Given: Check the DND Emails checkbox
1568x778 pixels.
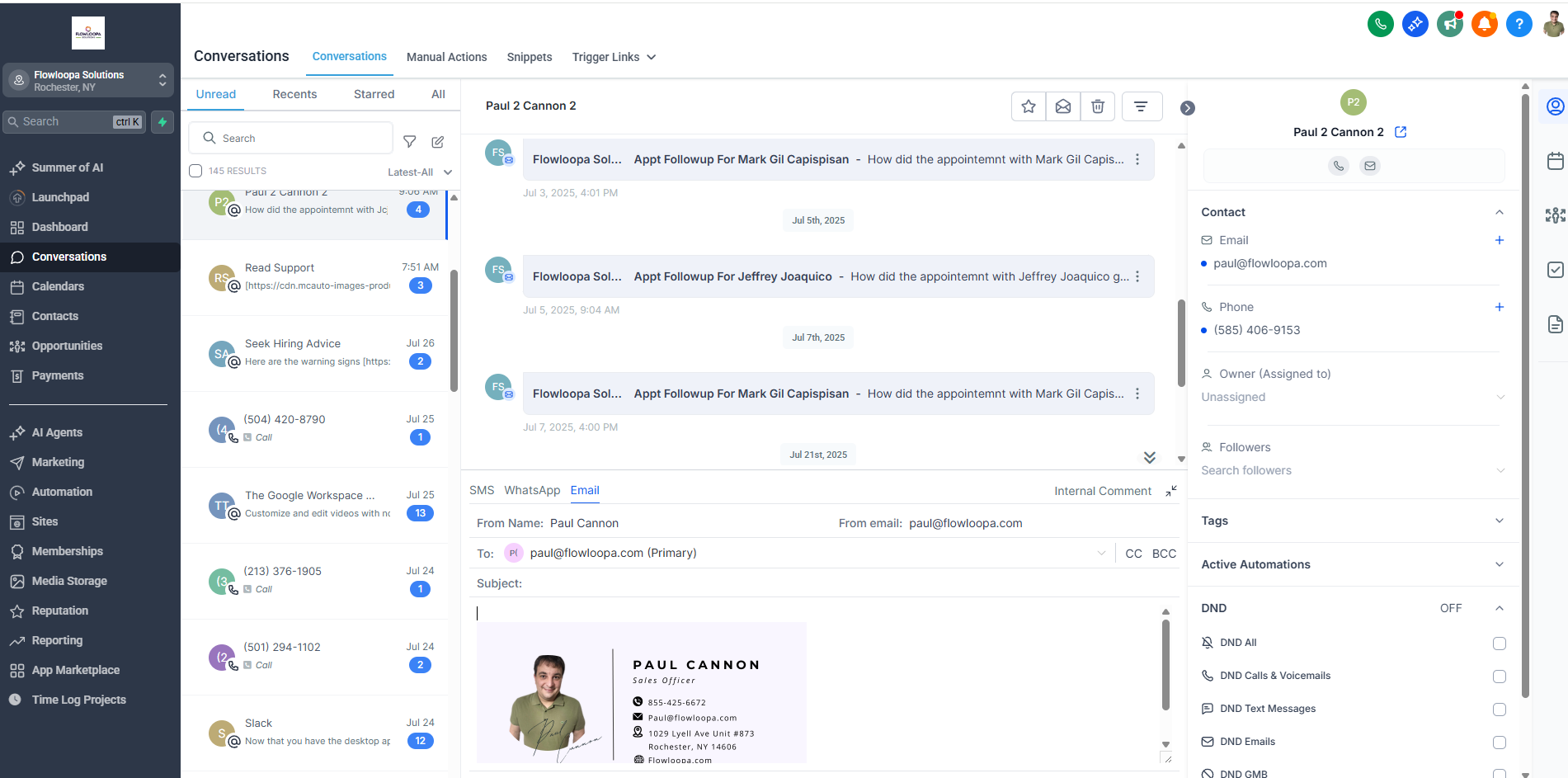Looking at the screenshot, I should (1499, 743).
